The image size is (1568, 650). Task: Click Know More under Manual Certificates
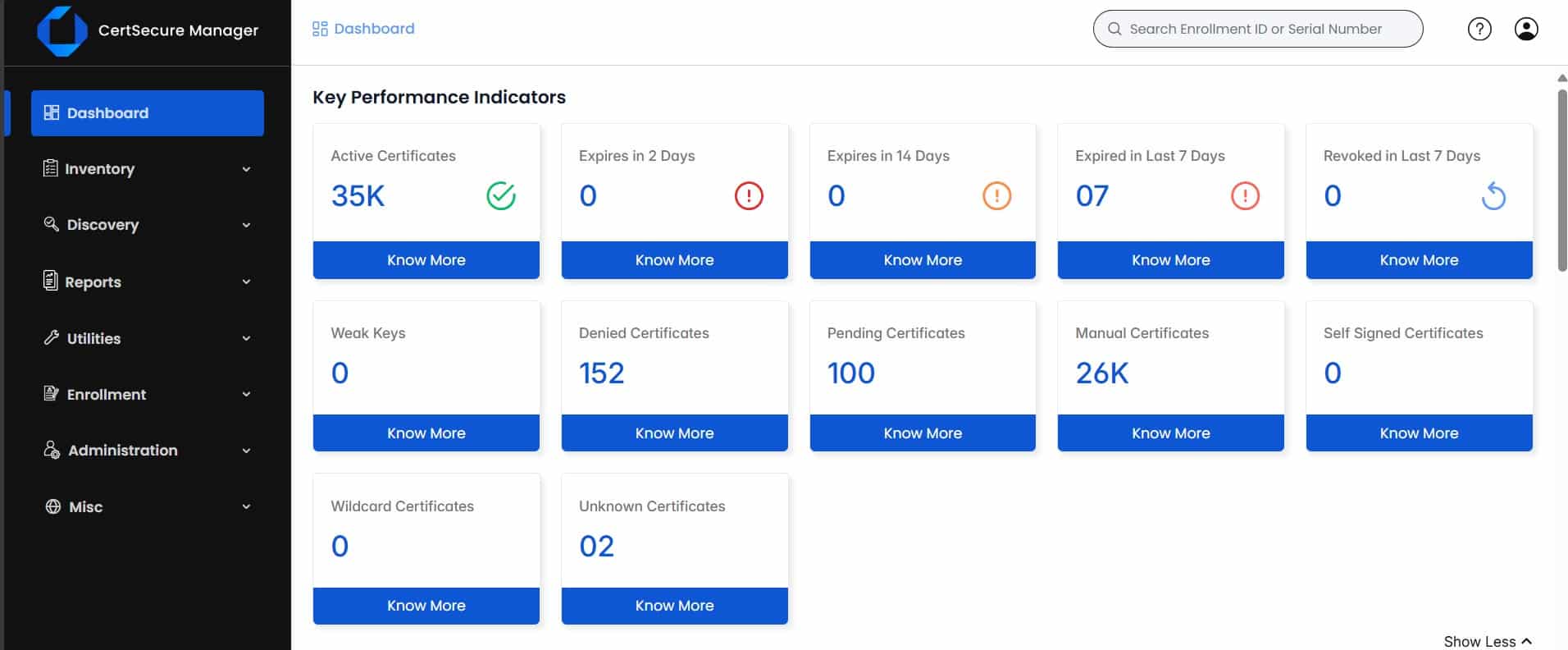[x=1170, y=433]
